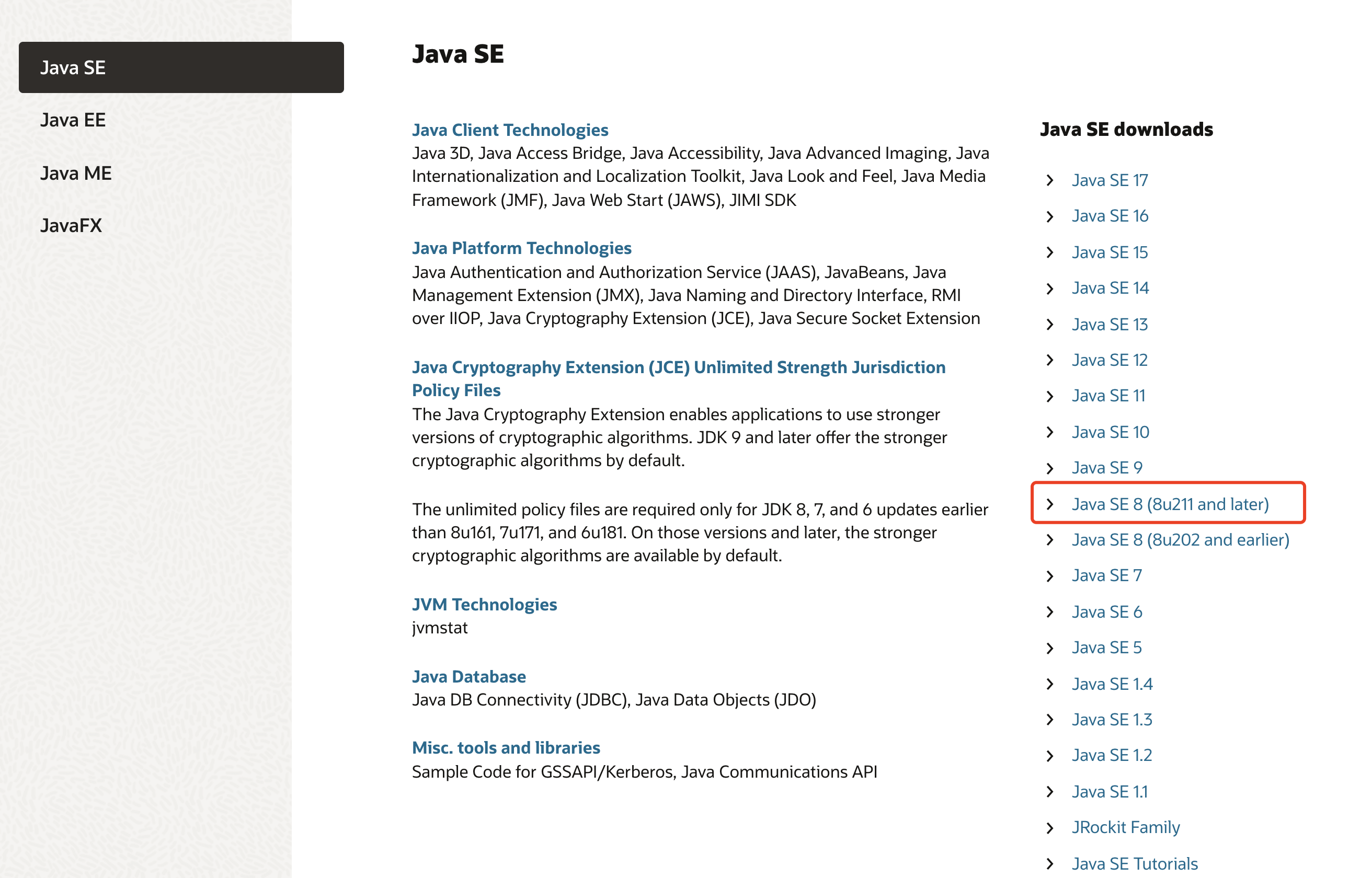Click the chevron beside Java SE 5
This screenshot has width=1372, height=878.
1050,648
